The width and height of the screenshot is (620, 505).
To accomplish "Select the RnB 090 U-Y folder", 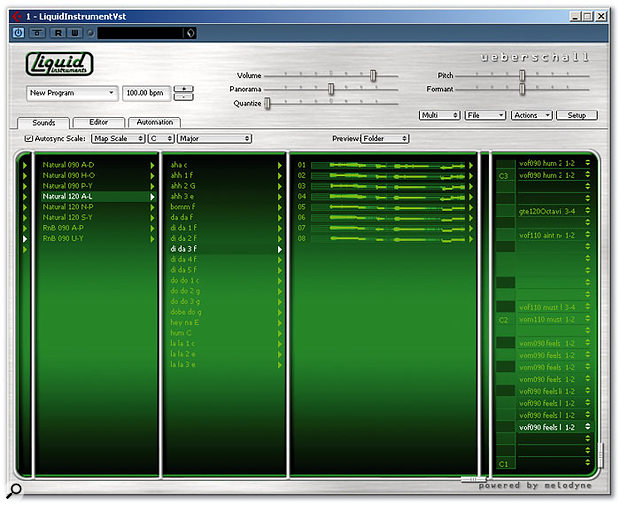I will (63, 238).
